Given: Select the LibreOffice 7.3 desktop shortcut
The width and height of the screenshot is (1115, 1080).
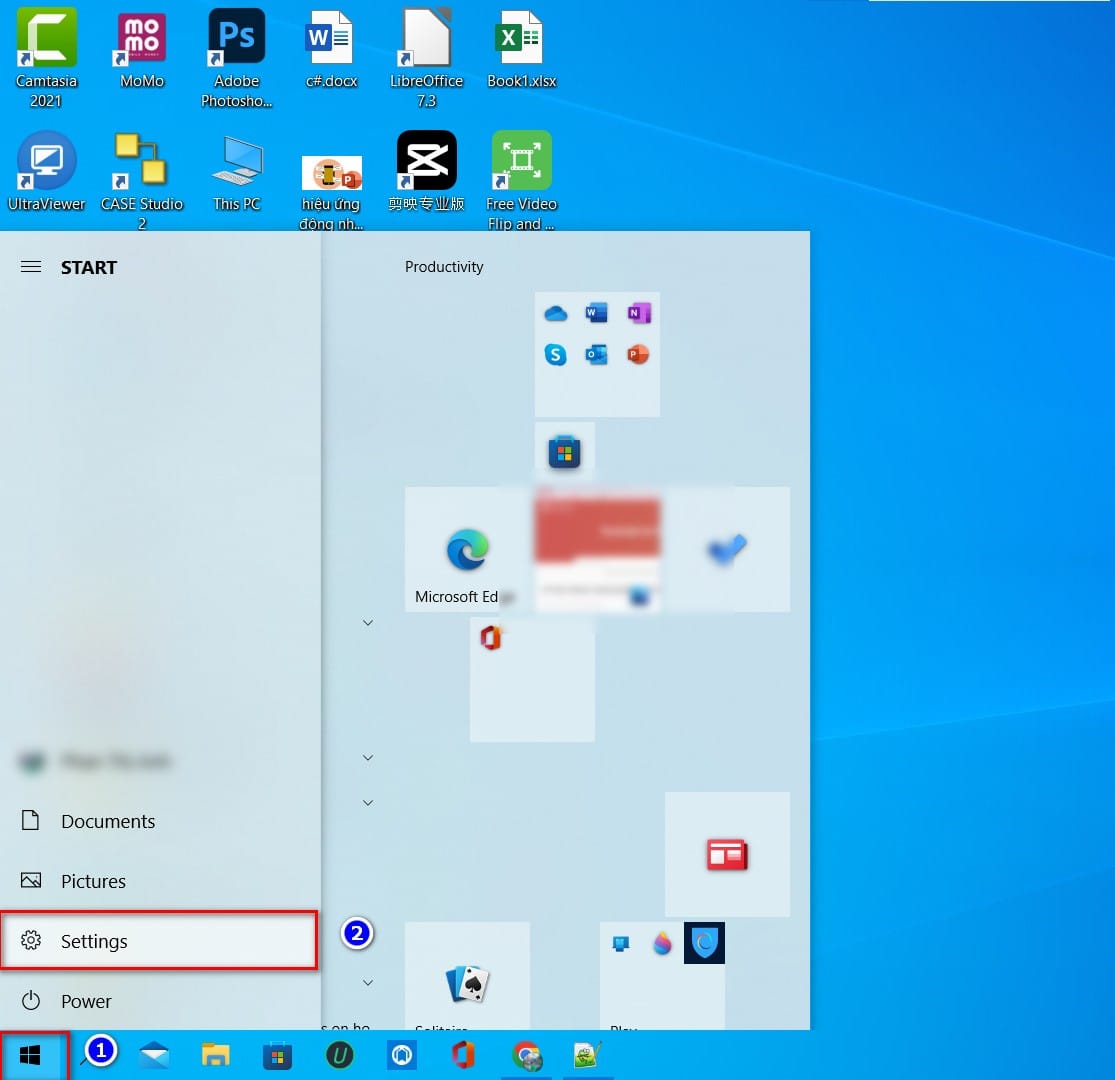Looking at the screenshot, I should tap(426, 57).
